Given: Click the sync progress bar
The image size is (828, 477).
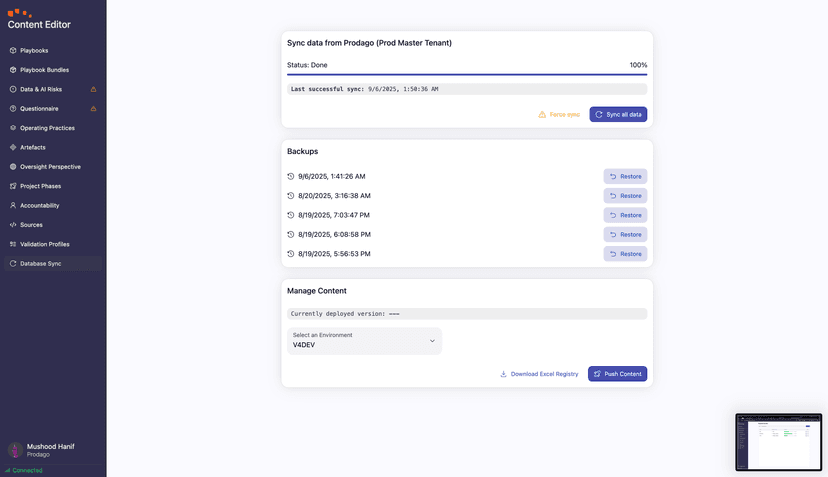Looking at the screenshot, I should [467, 74].
